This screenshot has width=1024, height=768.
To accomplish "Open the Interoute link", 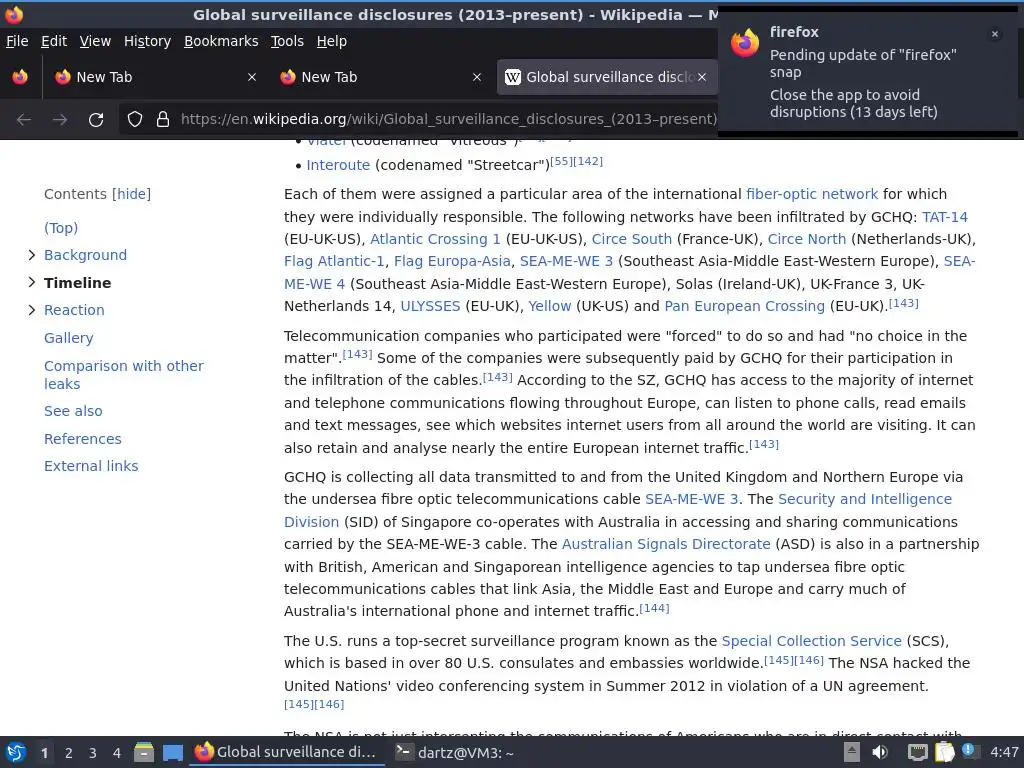I will coord(338,165).
